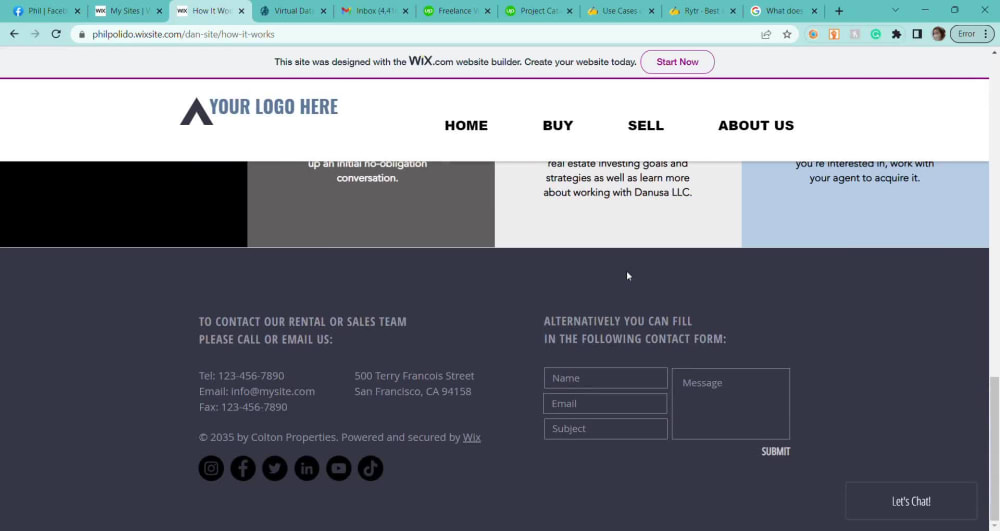1000x531 pixels.
Task: View site information via the padlock icon
Action: 82,34
